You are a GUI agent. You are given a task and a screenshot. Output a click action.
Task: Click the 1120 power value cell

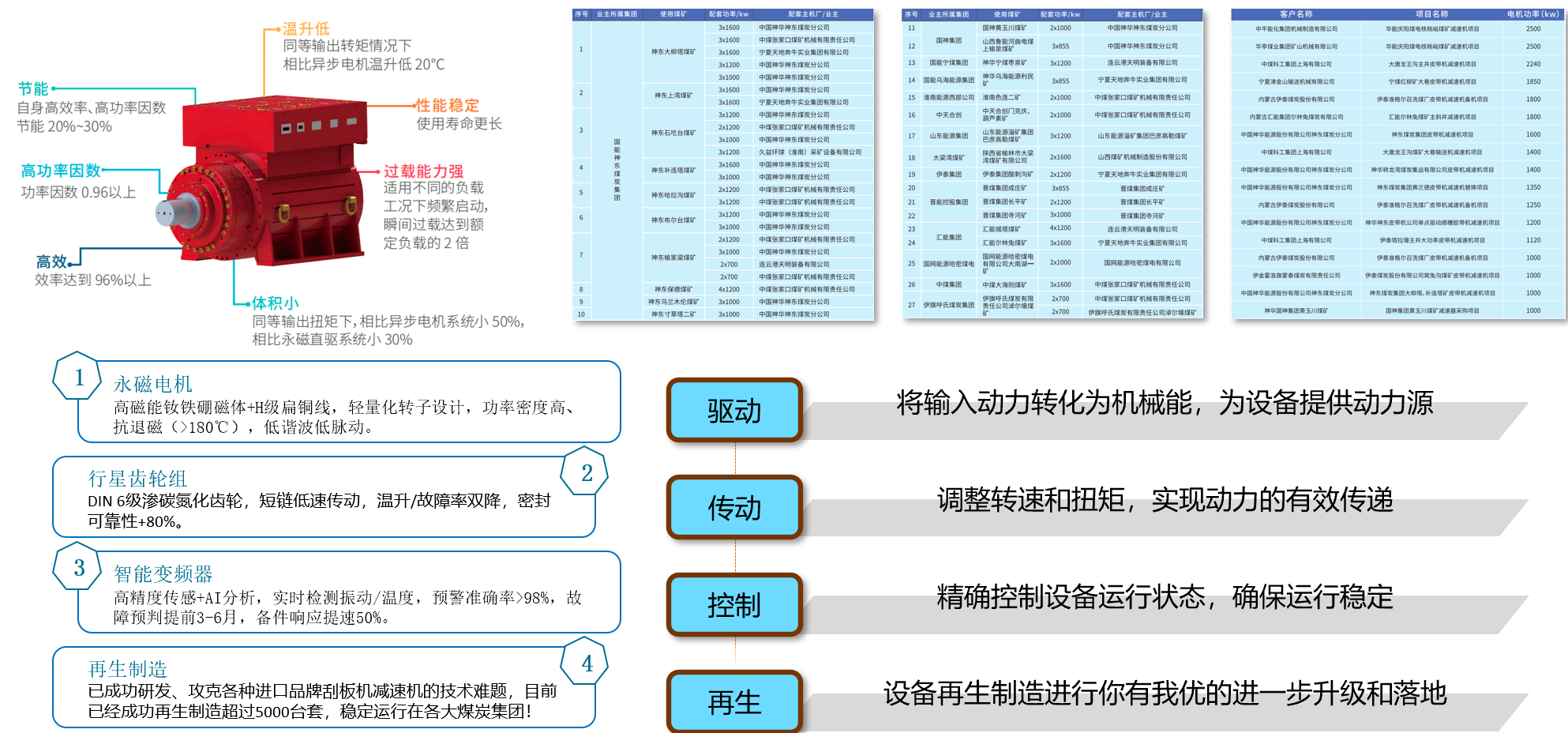click(1533, 240)
